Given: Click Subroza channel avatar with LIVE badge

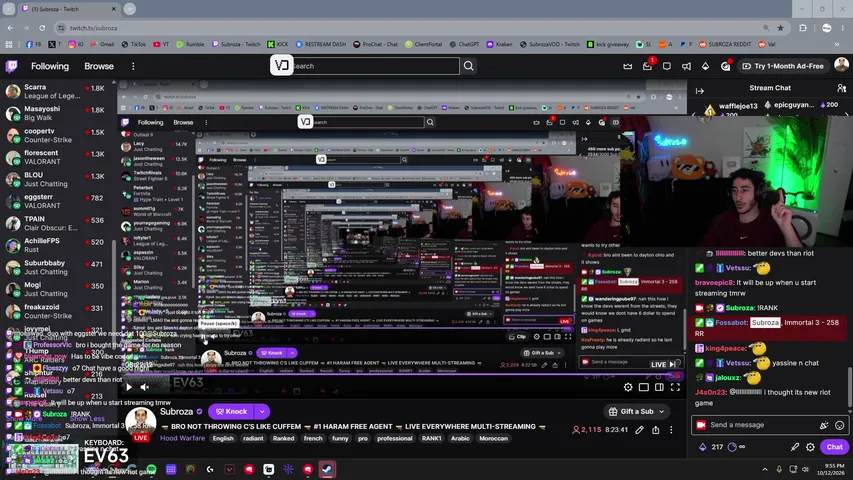Looking at the screenshot, I should click(141, 424).
